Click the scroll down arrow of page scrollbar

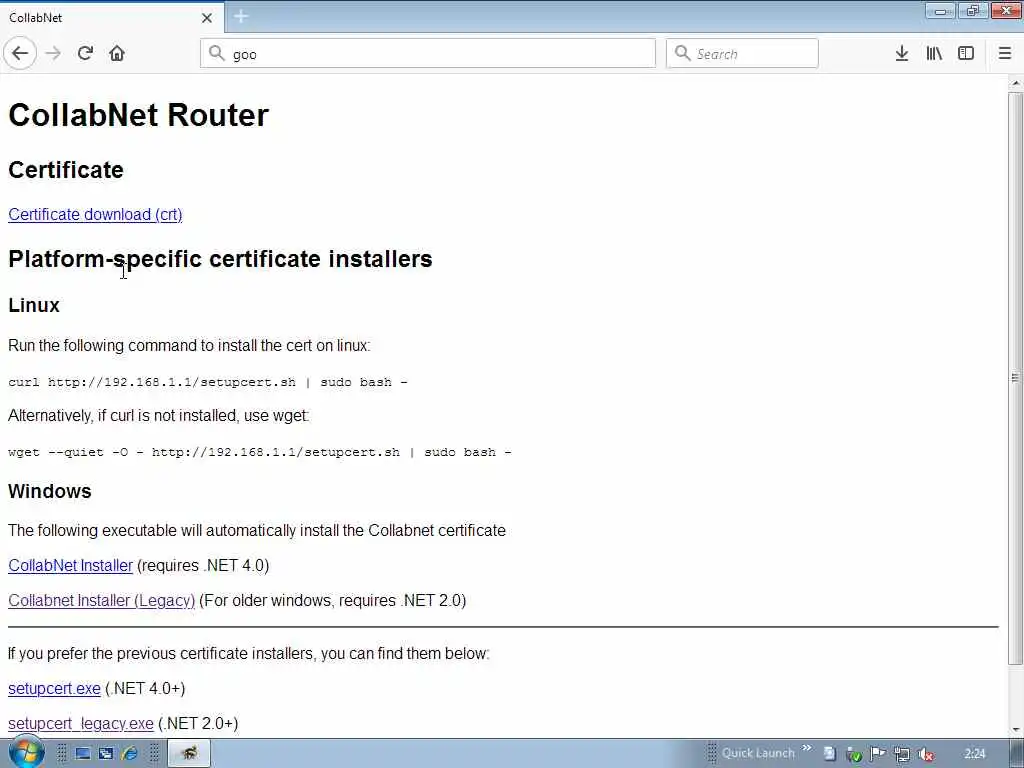pyautogui.click(x=1016, y=729)
